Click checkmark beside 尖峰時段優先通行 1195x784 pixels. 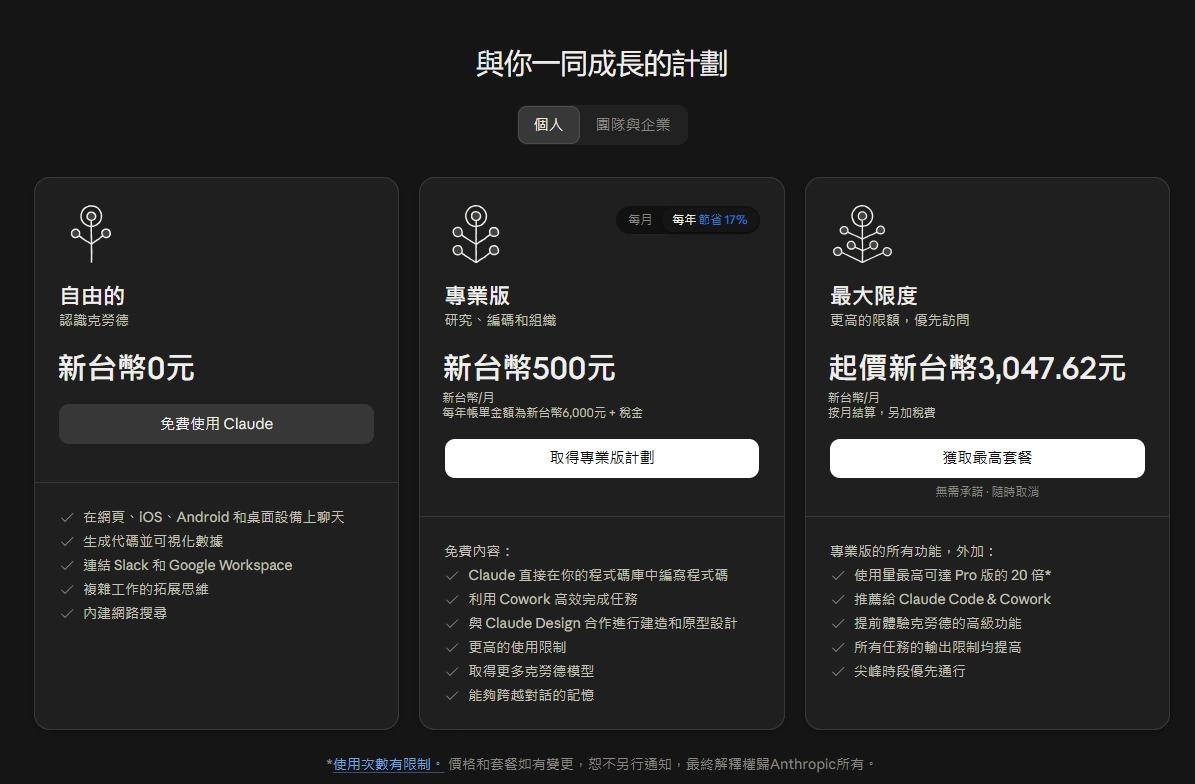[x=838, y=672]
